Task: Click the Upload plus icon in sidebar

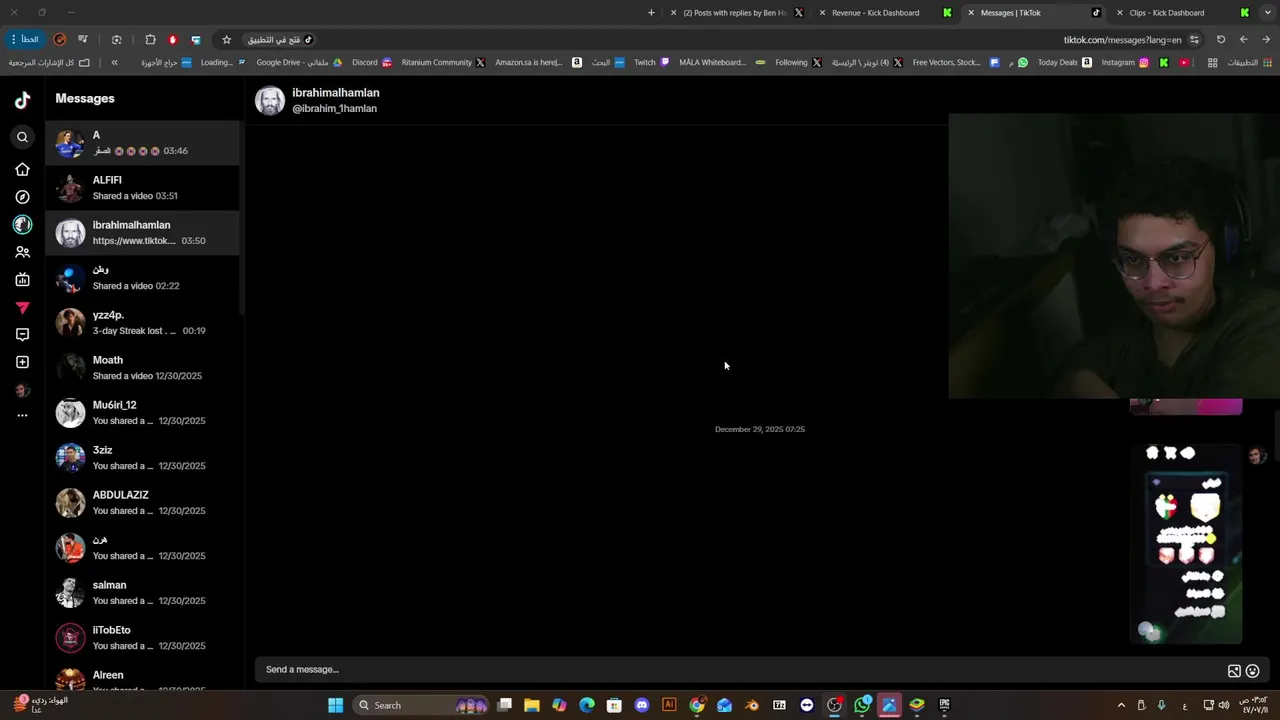Action: [x=22, y=362]
